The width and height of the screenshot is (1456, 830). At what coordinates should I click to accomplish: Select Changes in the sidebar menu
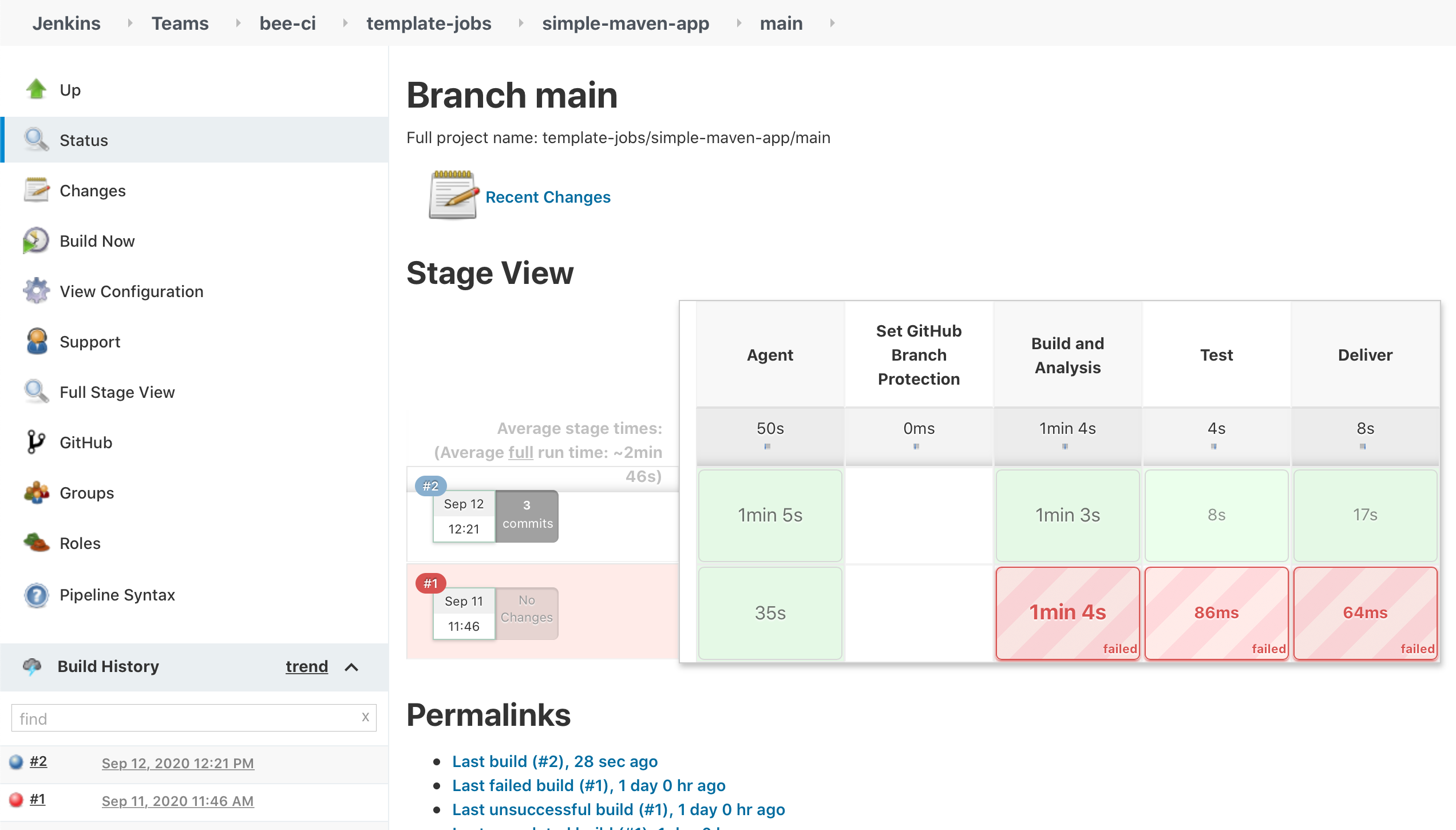point(92,191)
